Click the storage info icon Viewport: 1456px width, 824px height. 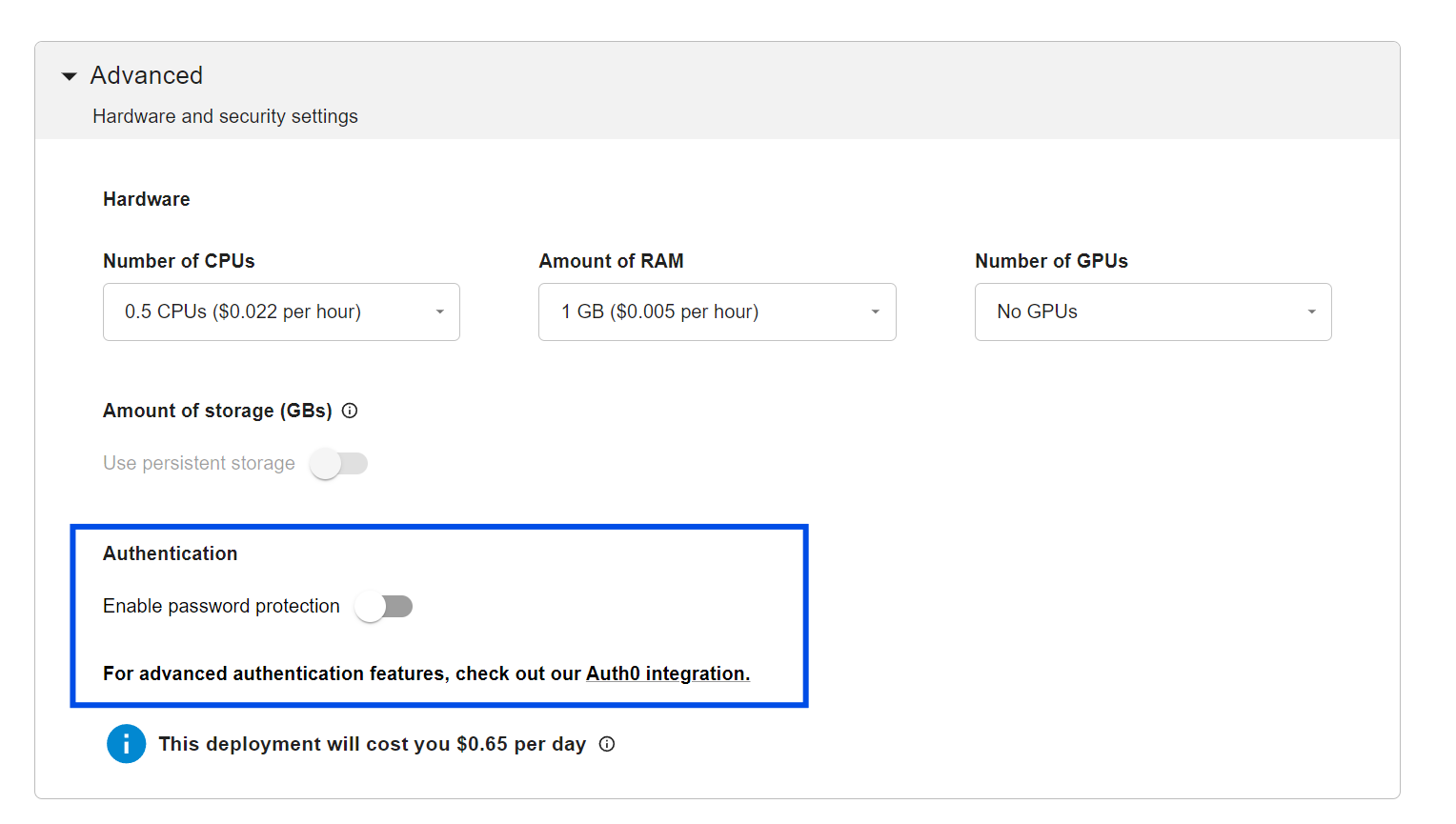[x=350, y=411]
